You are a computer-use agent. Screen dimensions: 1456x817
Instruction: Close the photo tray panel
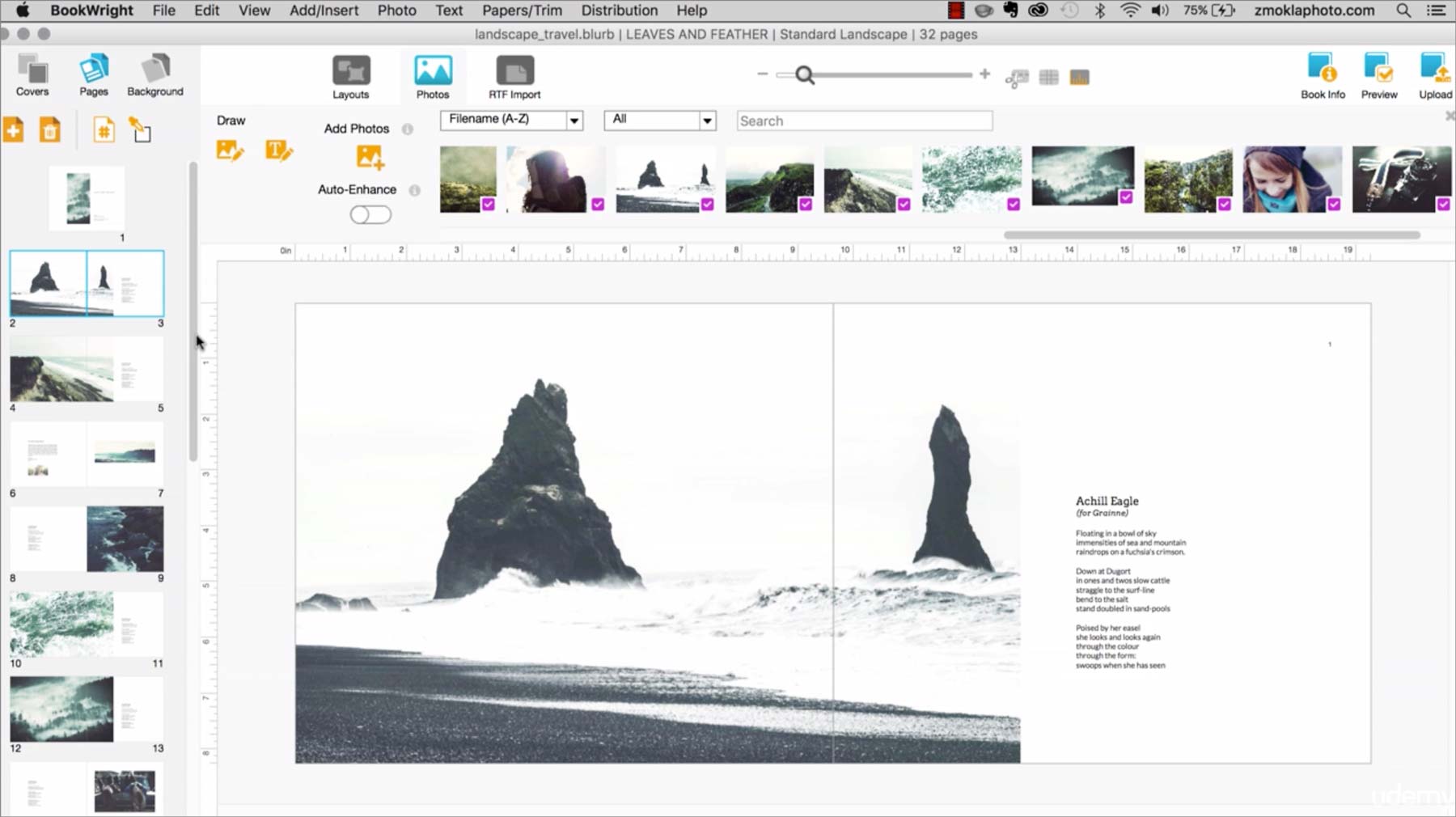(1450, 116)
